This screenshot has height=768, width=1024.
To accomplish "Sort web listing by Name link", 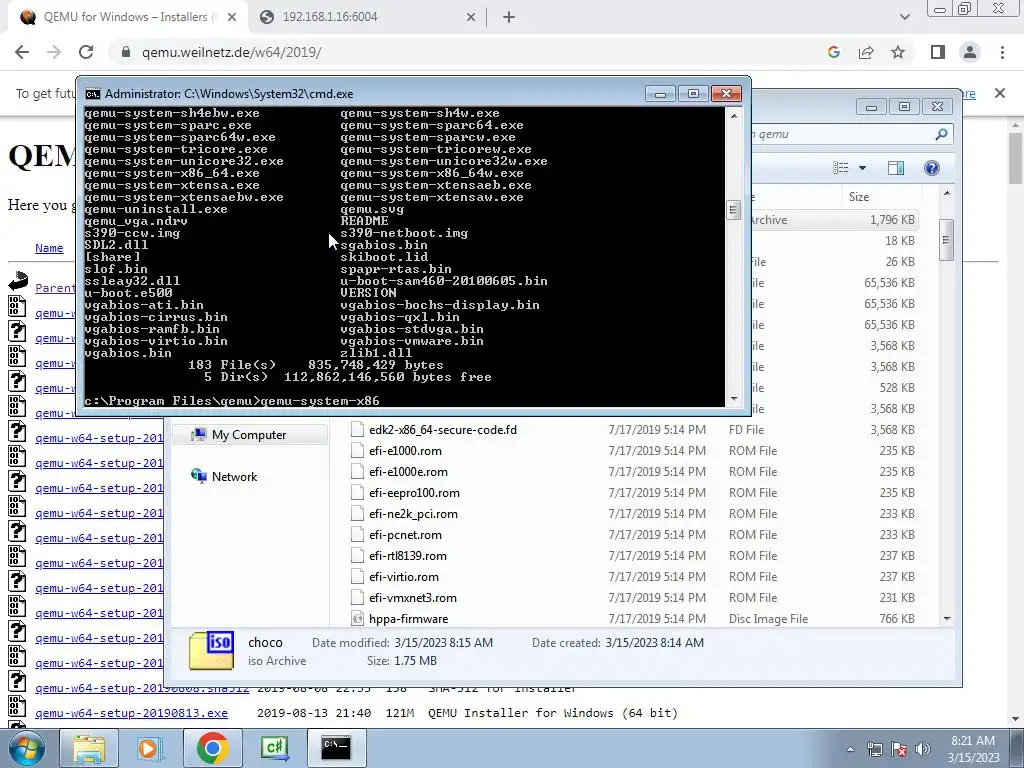I will point(49,248).
